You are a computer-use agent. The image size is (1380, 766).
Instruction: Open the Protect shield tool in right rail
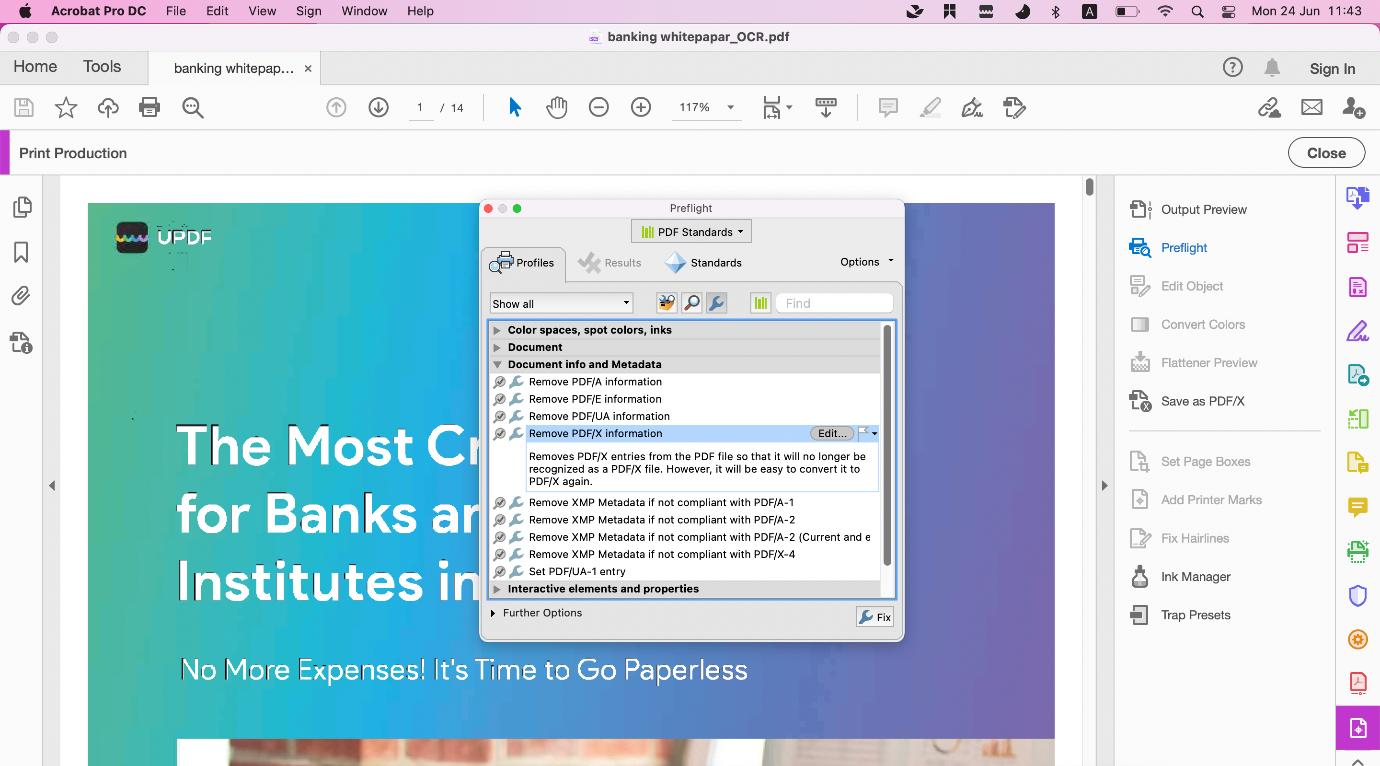click(1357, 596)
